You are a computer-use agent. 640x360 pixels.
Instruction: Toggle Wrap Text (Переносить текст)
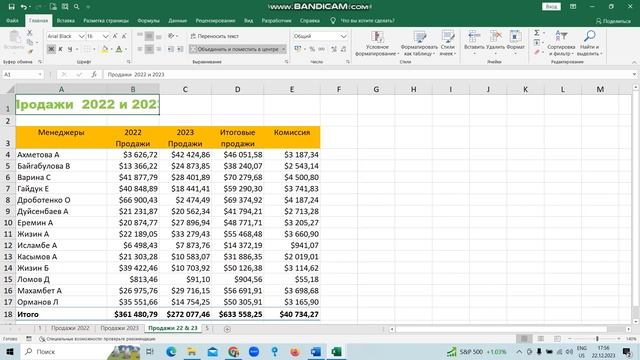point(215,36)
